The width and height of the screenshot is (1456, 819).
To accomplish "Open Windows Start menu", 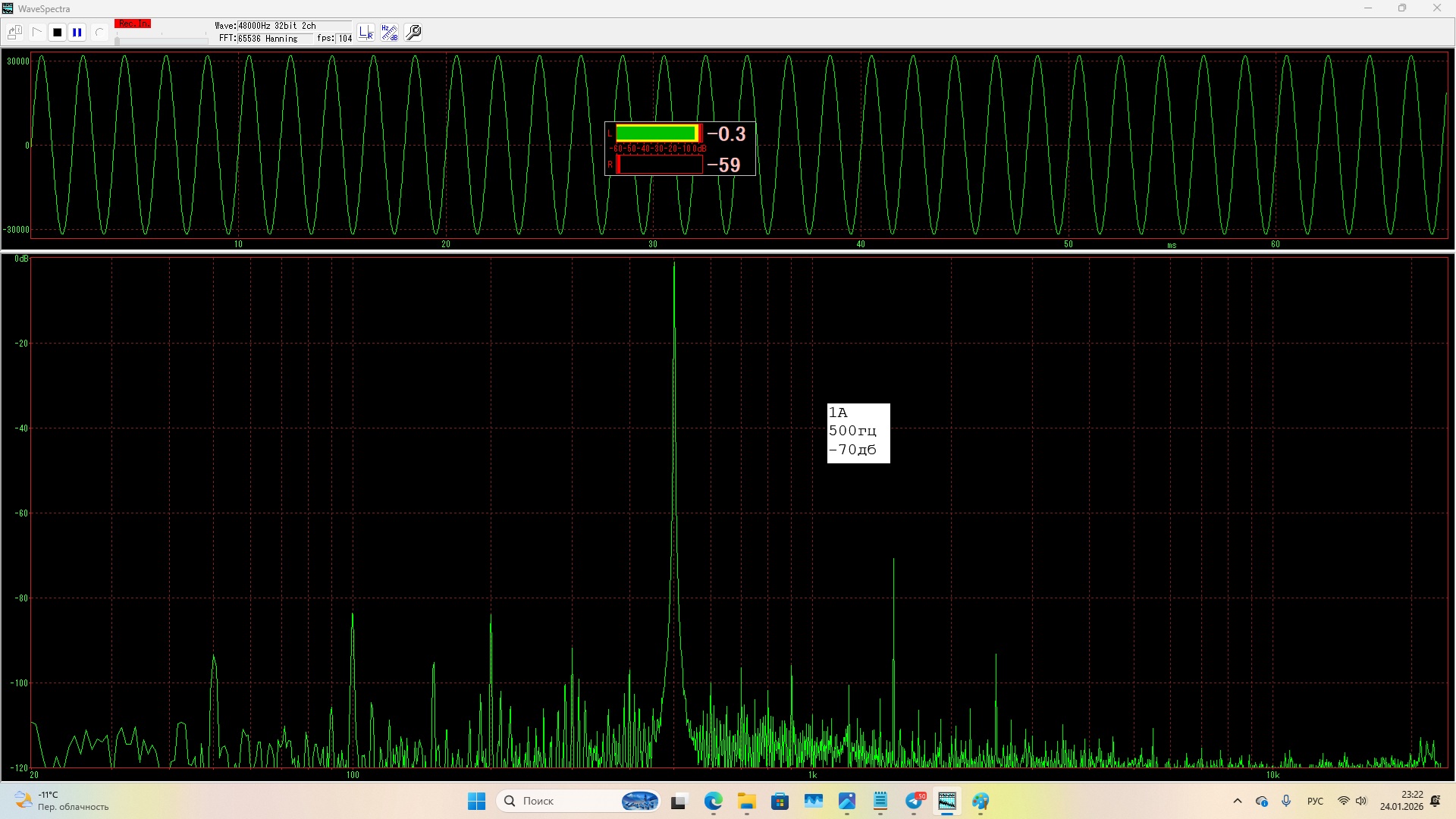I will click(x=476, y=801).
